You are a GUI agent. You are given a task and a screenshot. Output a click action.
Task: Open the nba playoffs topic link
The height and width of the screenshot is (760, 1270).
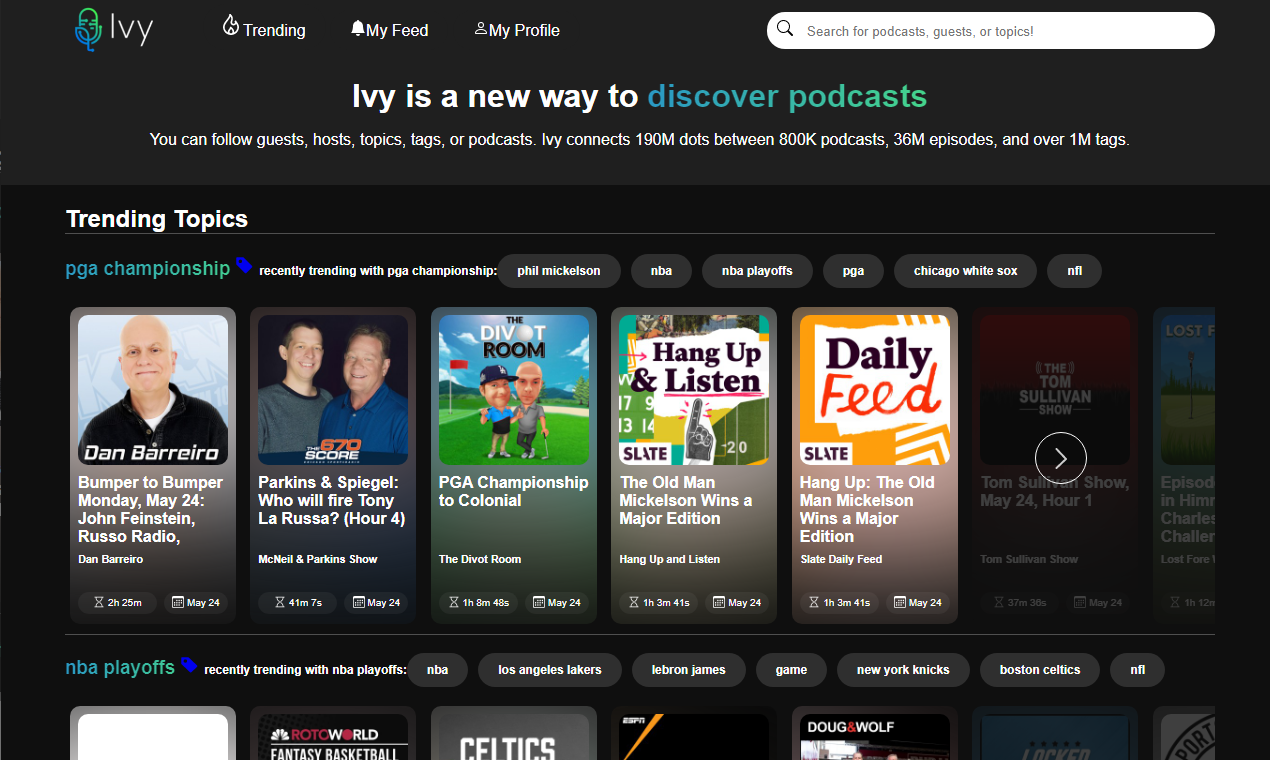coord(119,666)
